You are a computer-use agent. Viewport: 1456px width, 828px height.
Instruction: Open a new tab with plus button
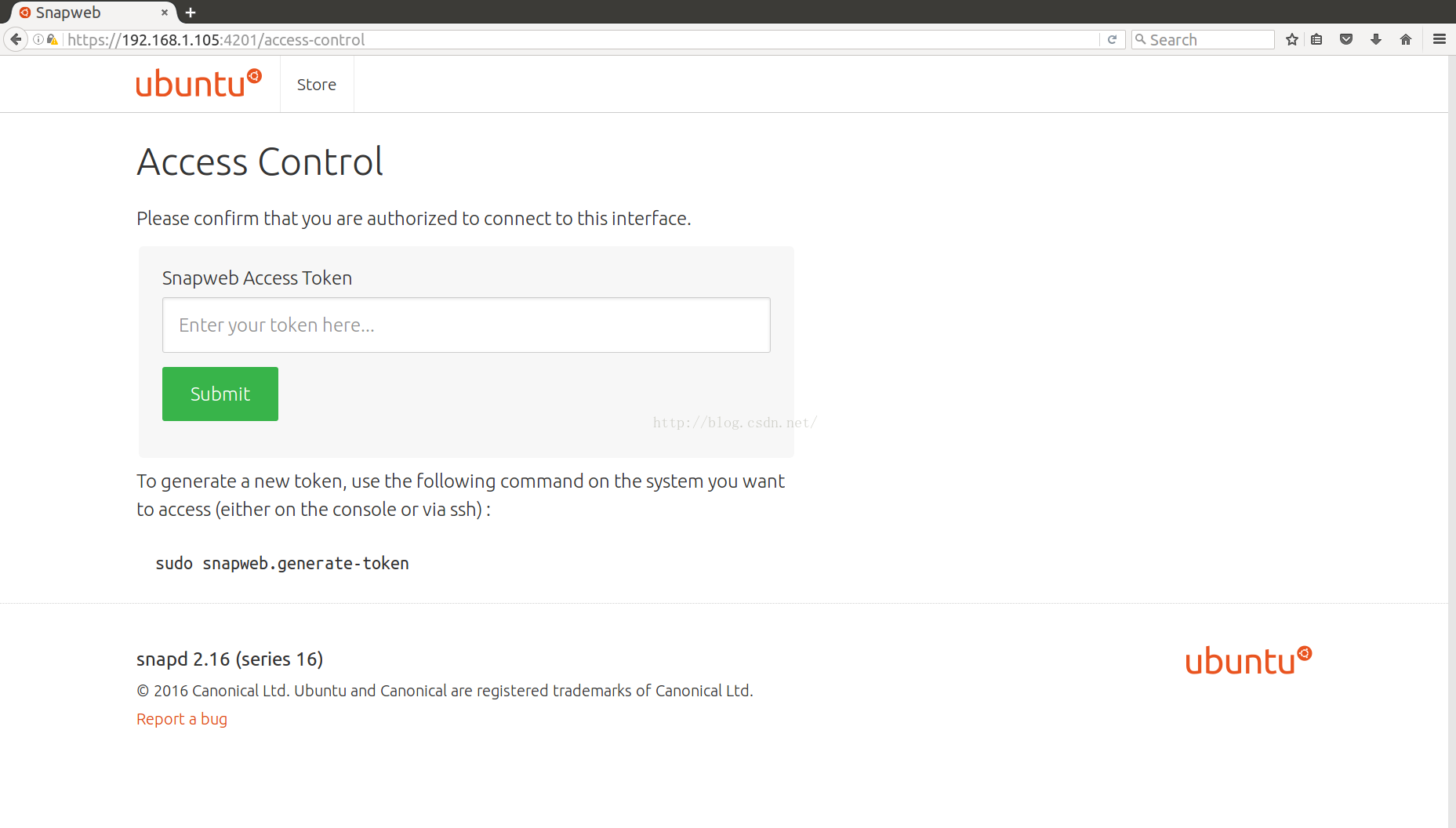(x=191, y=13)
